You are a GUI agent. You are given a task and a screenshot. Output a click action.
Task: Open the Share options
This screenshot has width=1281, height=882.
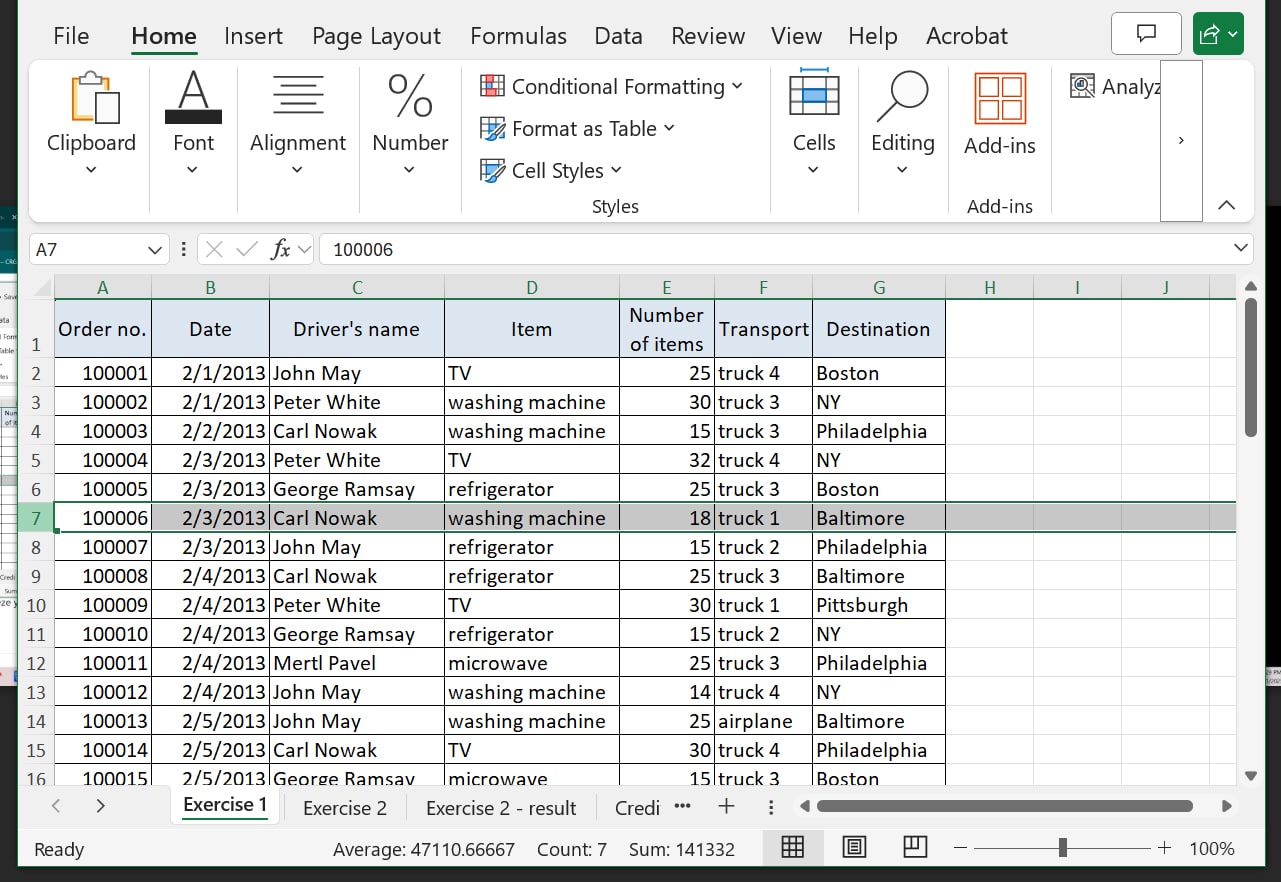point(1218,33)
